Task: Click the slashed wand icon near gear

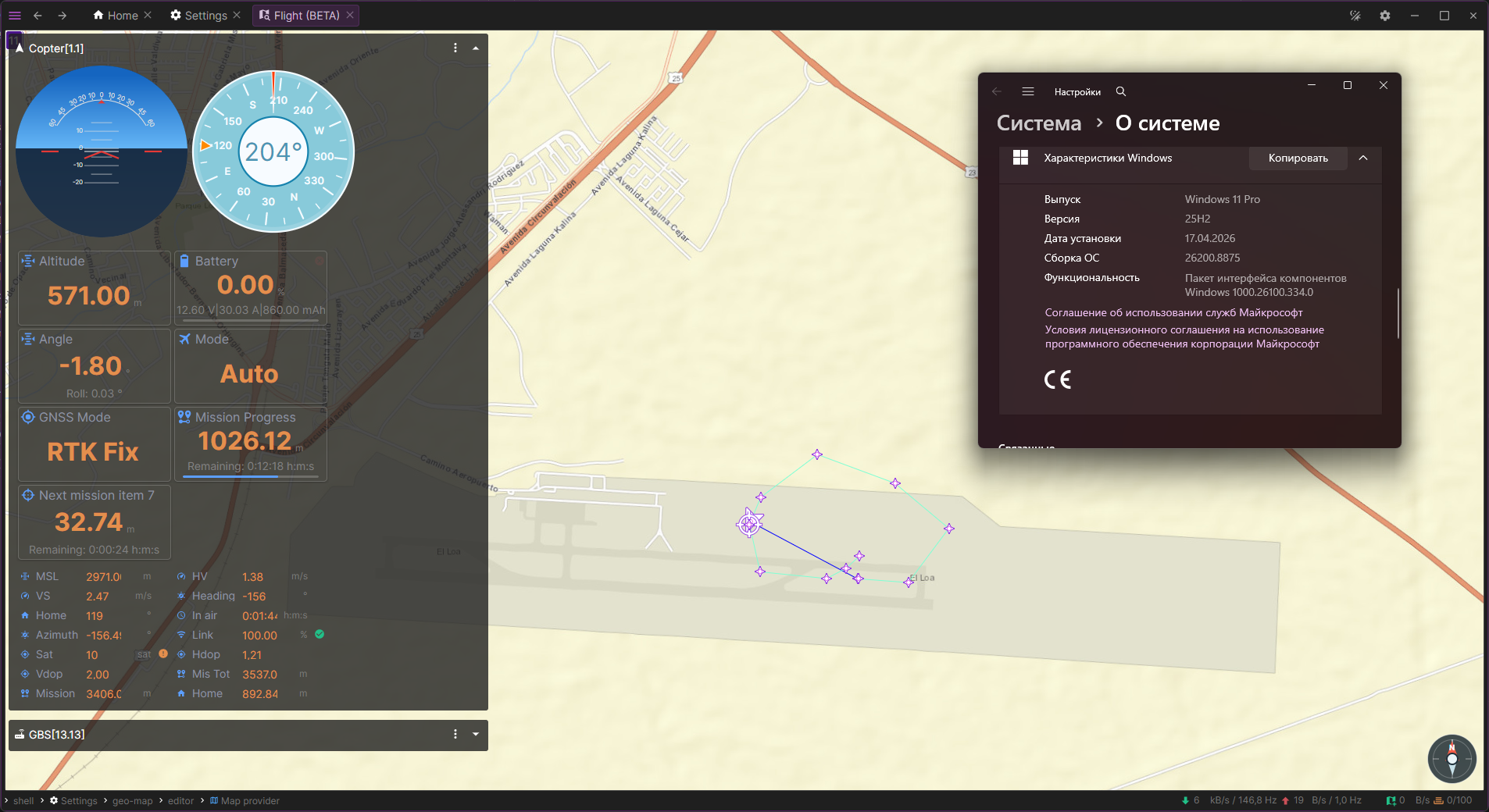Action: pos(1355,15)
